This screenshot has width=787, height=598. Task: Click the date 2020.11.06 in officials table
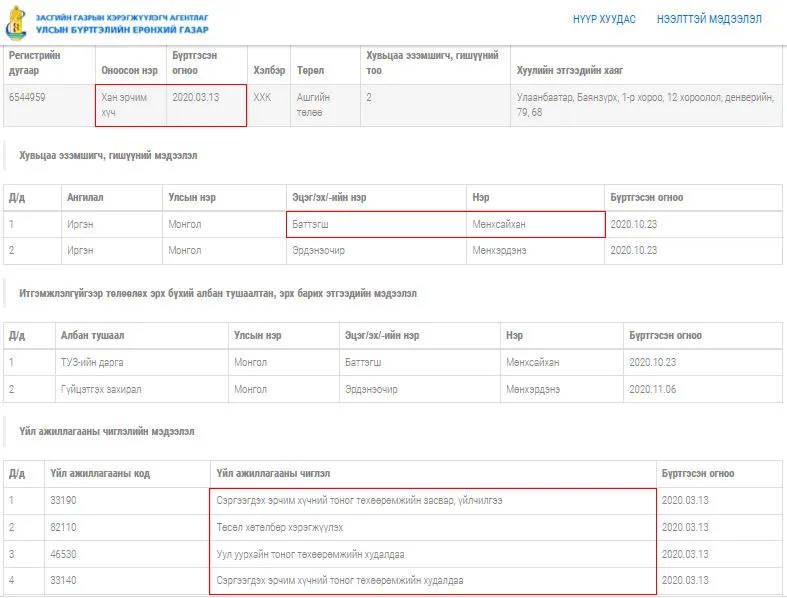pyautogui.click(x=652, y=390)
